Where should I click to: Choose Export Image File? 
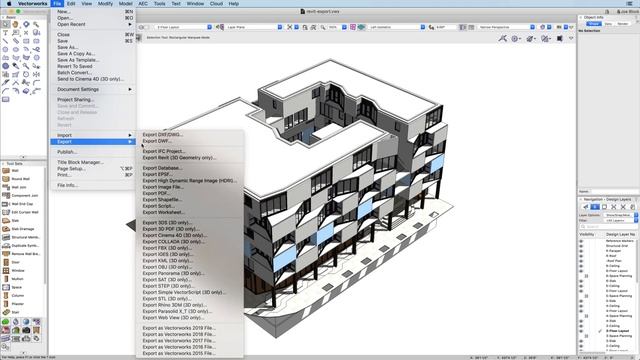click(163, 187)
